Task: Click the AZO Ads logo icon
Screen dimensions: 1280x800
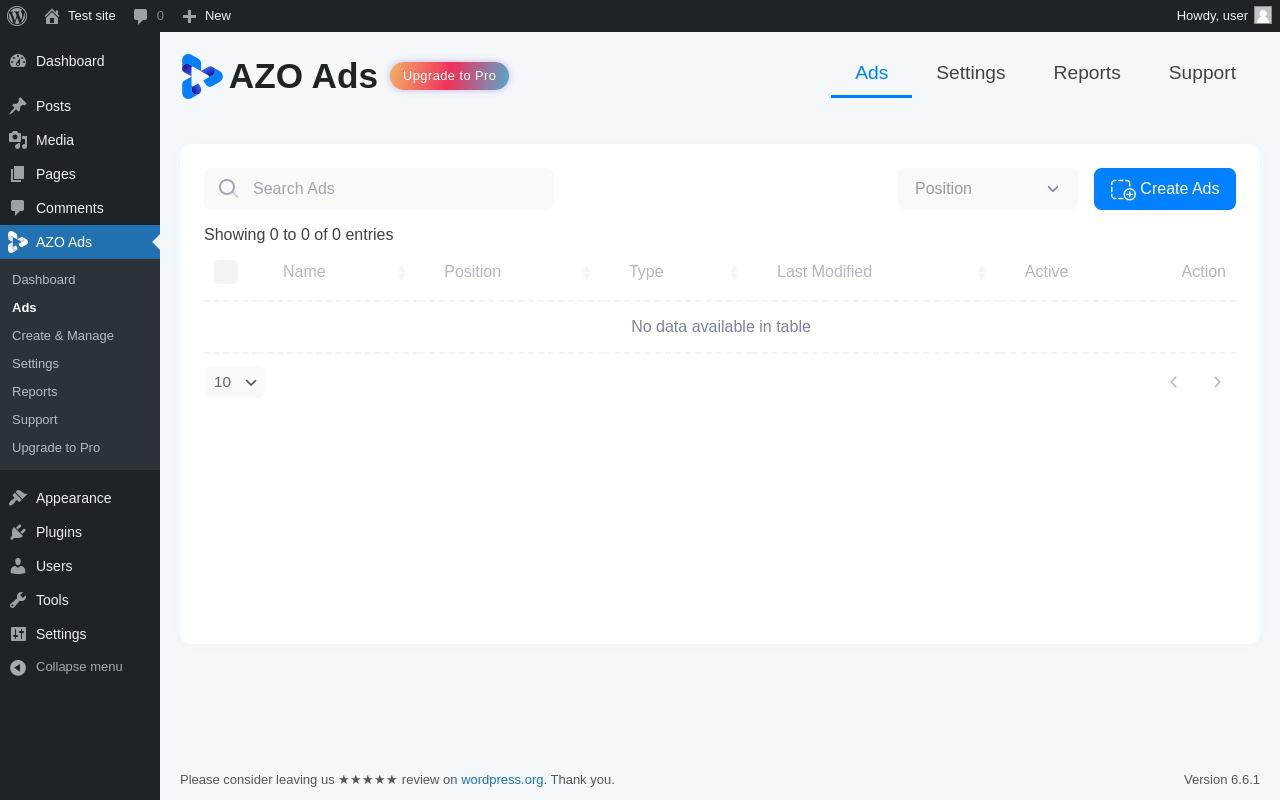Action: [x=201, y=77]
